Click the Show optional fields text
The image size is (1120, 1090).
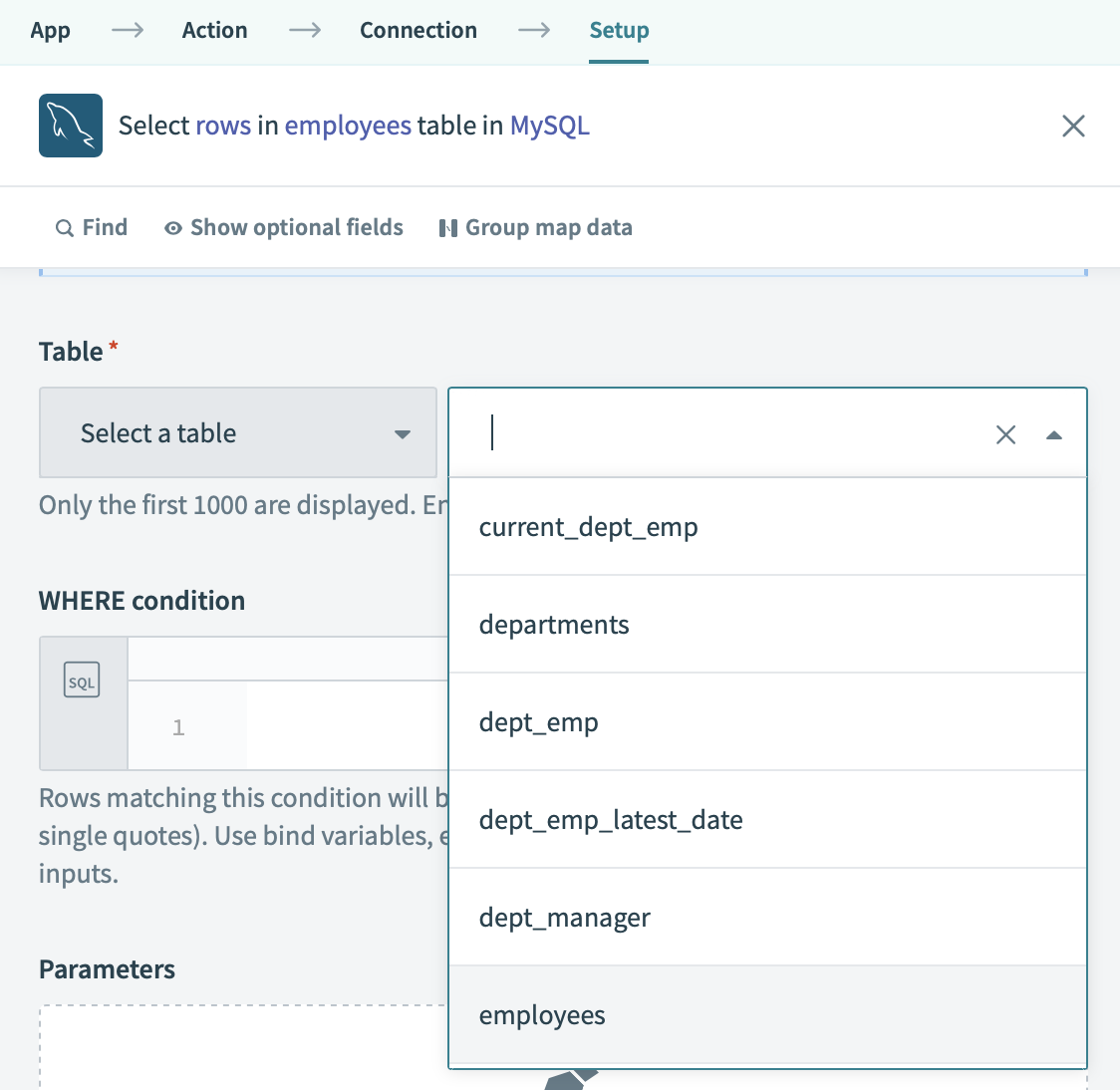point(296,227)
